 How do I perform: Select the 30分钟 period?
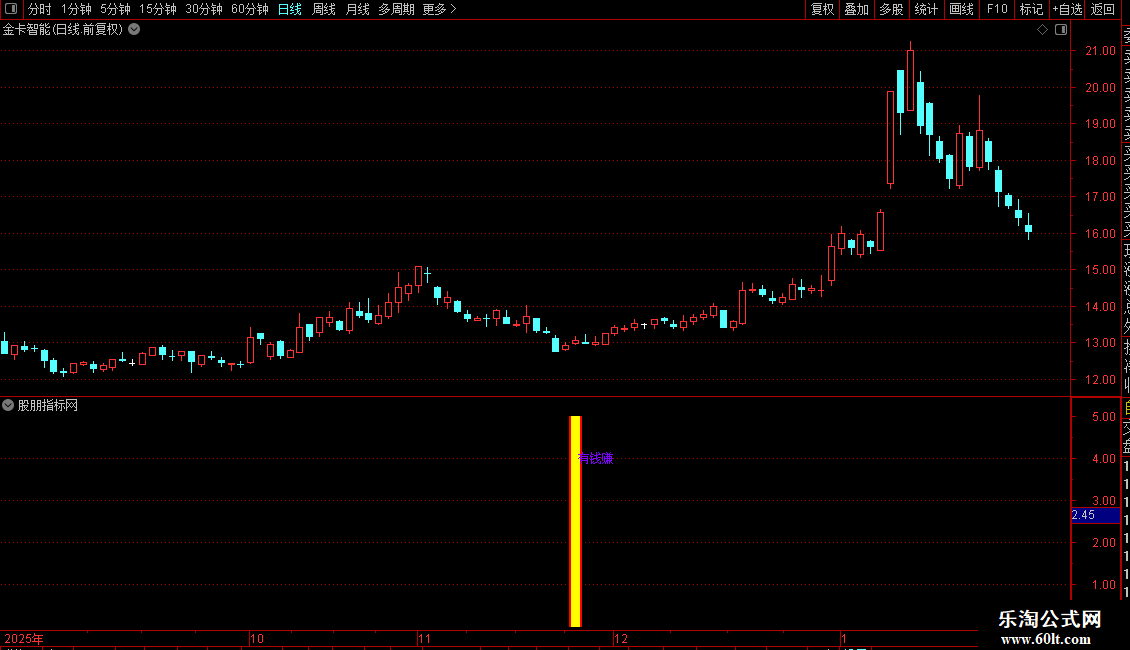click(203, 9)
